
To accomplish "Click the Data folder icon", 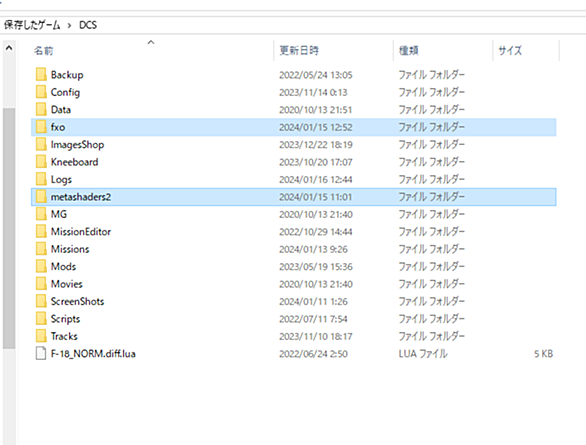I will (41, 109).
